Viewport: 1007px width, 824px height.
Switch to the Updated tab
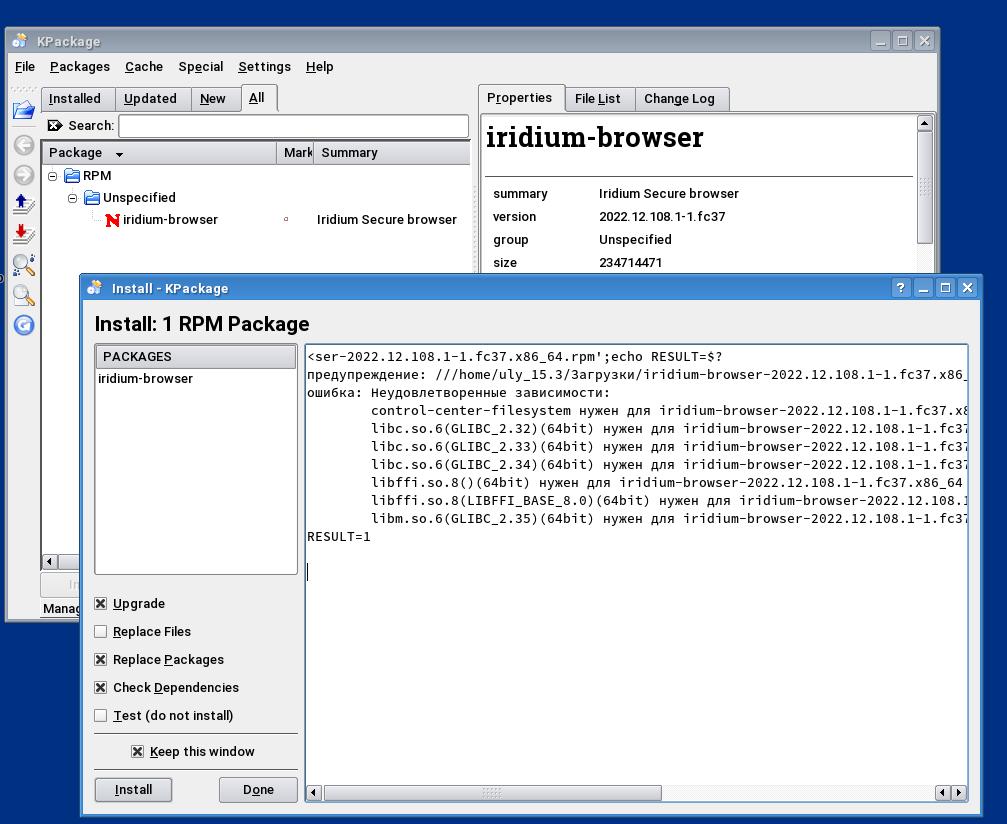(150, 99)
